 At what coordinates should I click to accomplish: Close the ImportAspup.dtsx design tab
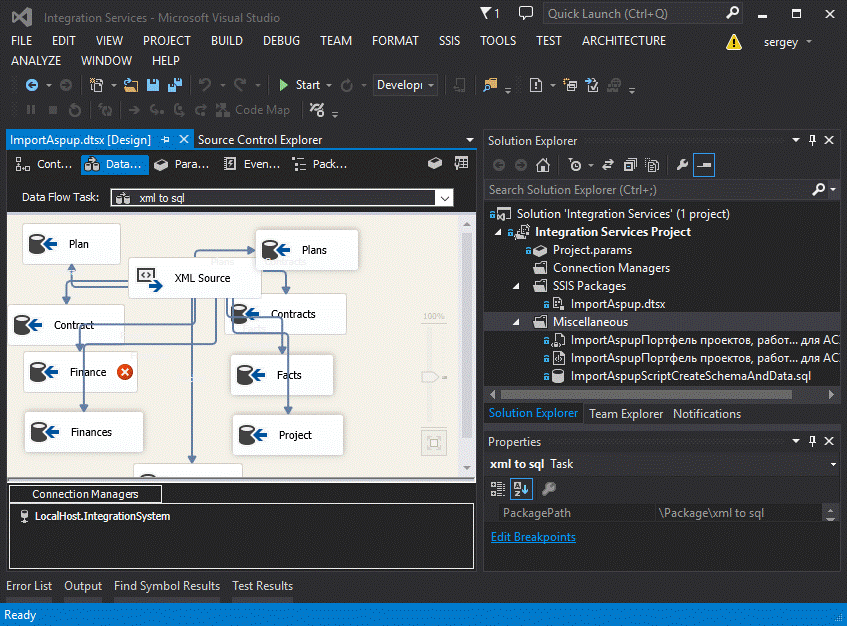[184, 139]
